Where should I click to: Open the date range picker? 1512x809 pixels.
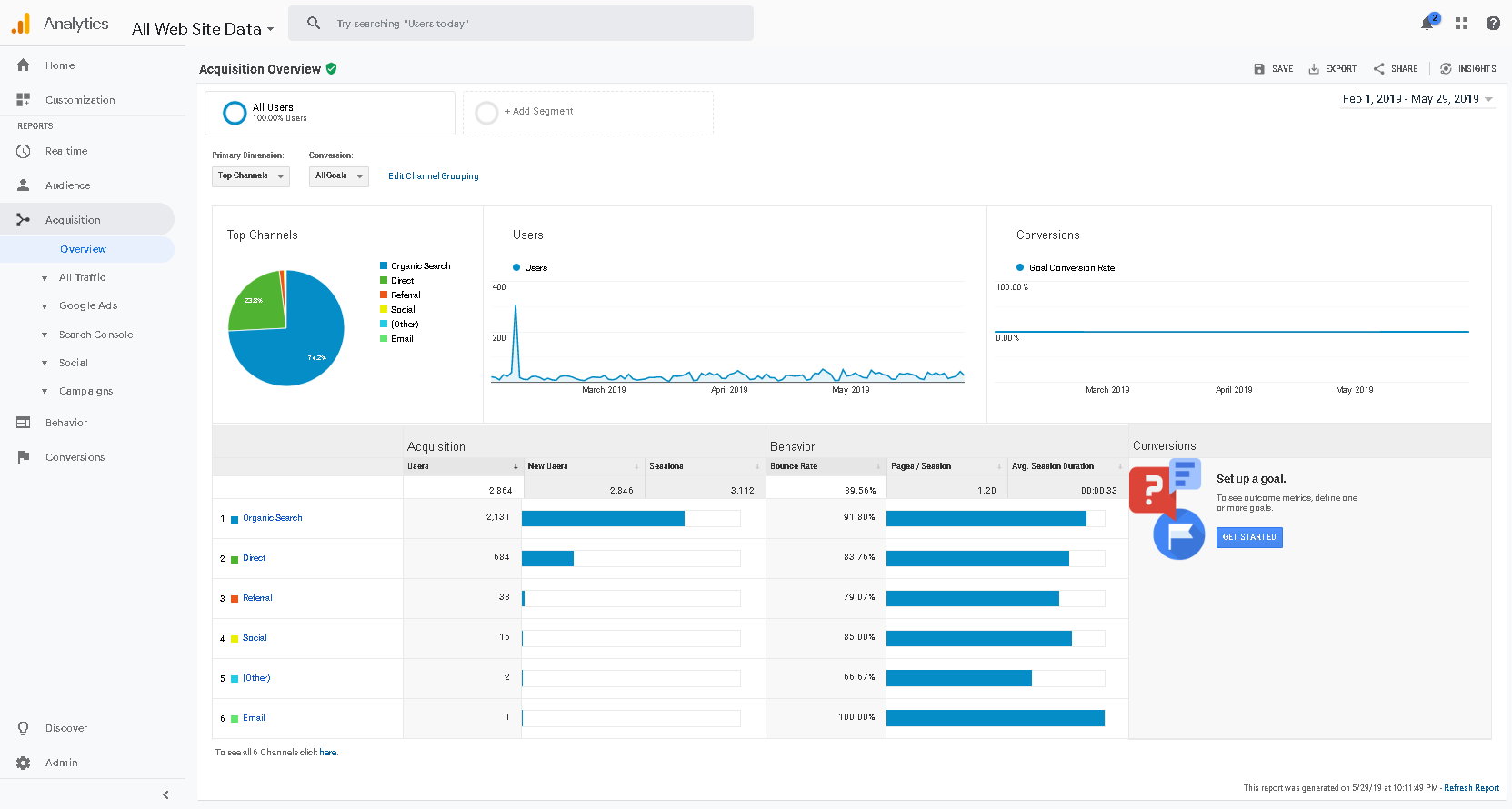(1417, 99)
